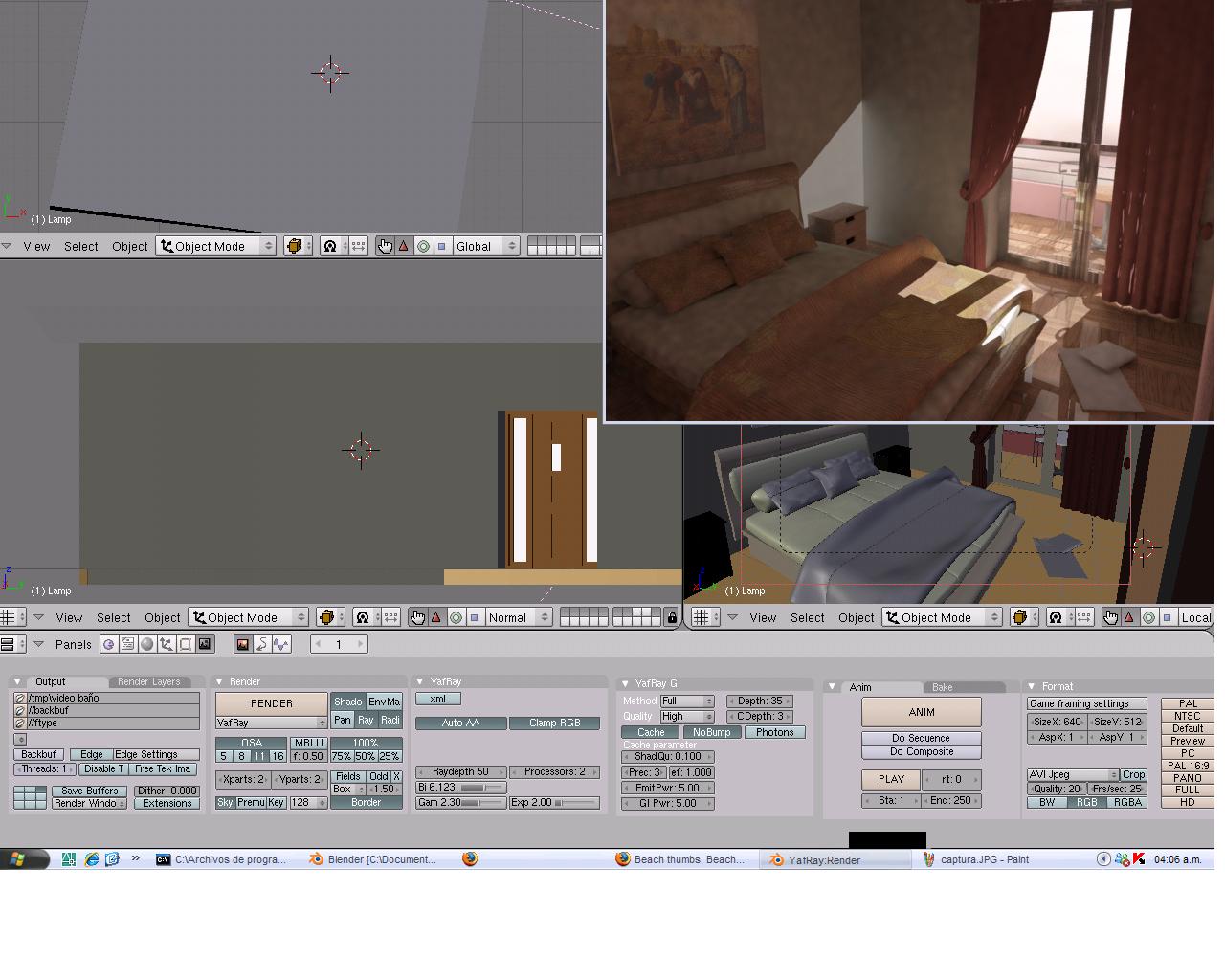This screenshot has width=1225, height=980.
Task: Open the GI Method dropdown showing Full
Action: [x=687, y=702]
